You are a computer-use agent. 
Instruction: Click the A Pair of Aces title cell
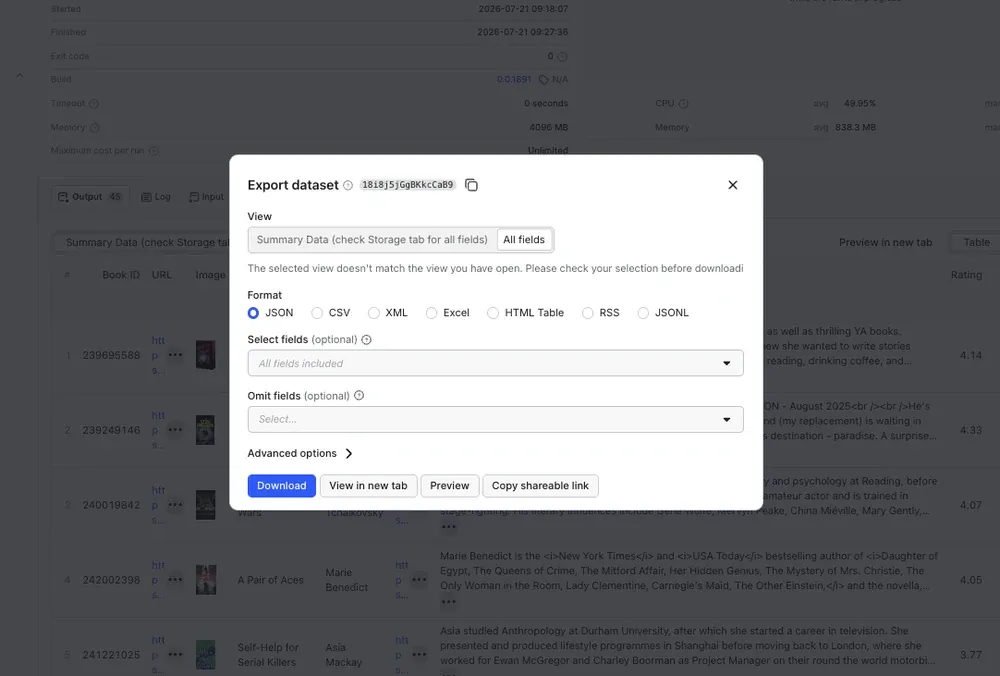(x=270, y=580)
